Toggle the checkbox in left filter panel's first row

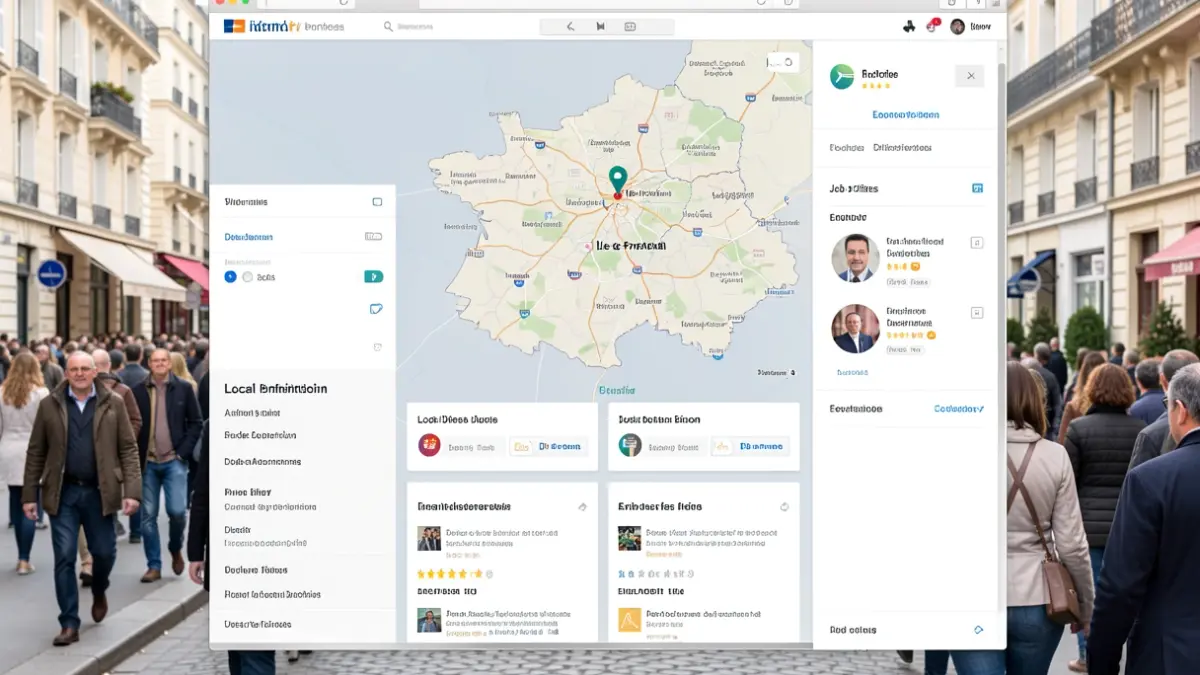tap(377, 202)
